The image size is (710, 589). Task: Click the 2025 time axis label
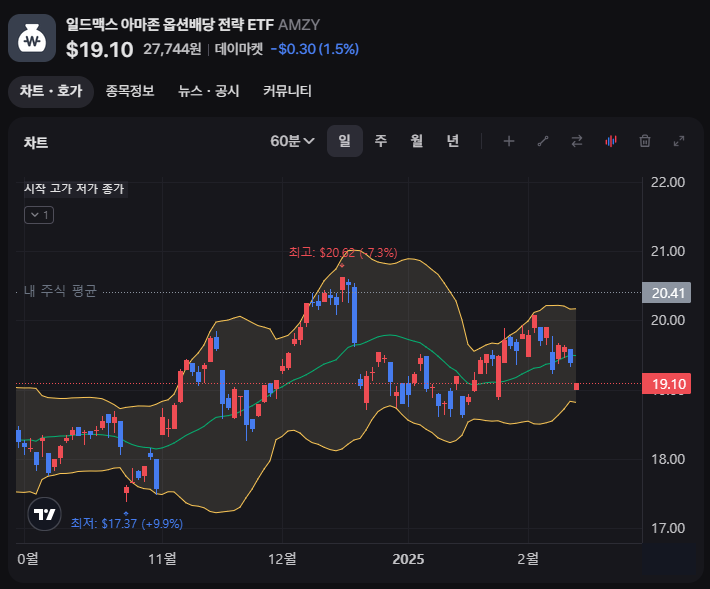[x=408, y=559]
